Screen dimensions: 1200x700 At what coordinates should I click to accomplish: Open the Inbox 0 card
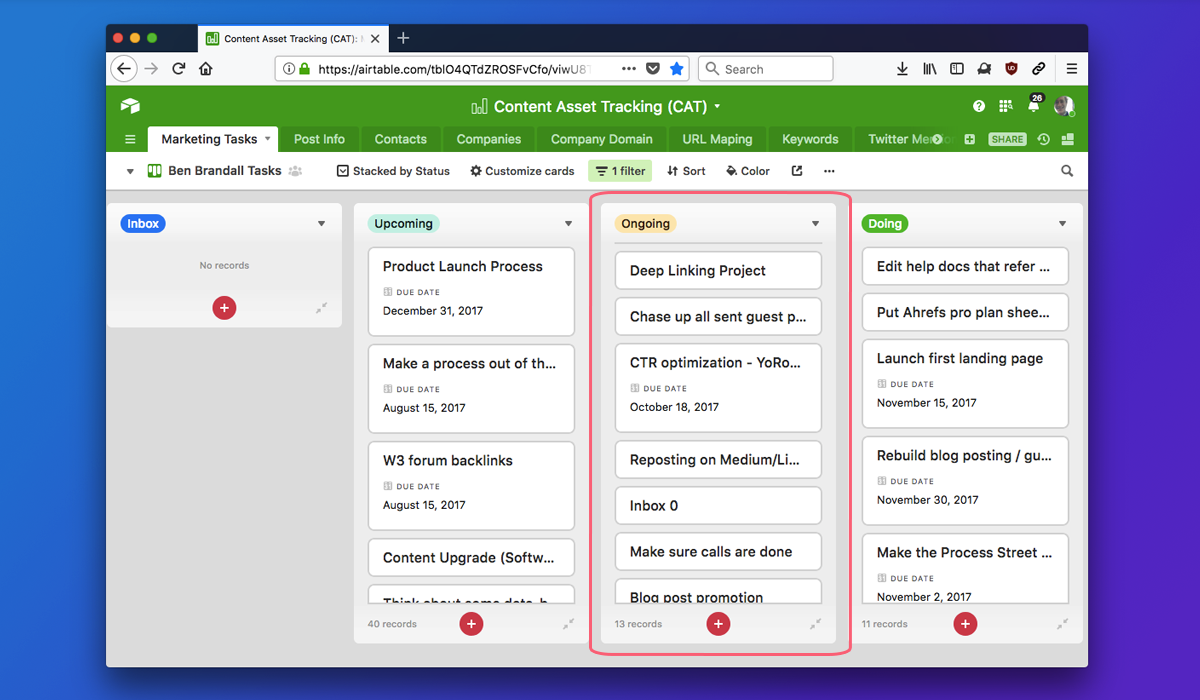tap(718, 506)
